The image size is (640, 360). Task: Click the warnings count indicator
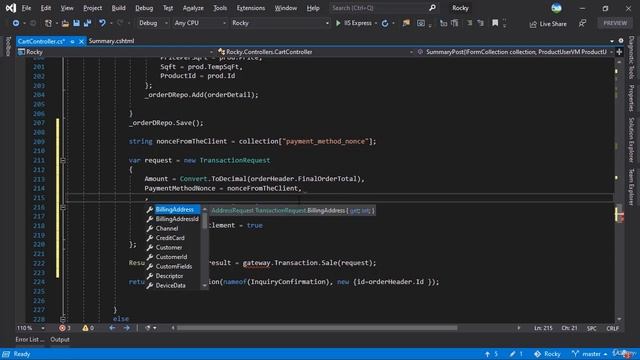(x=88, y=328)
